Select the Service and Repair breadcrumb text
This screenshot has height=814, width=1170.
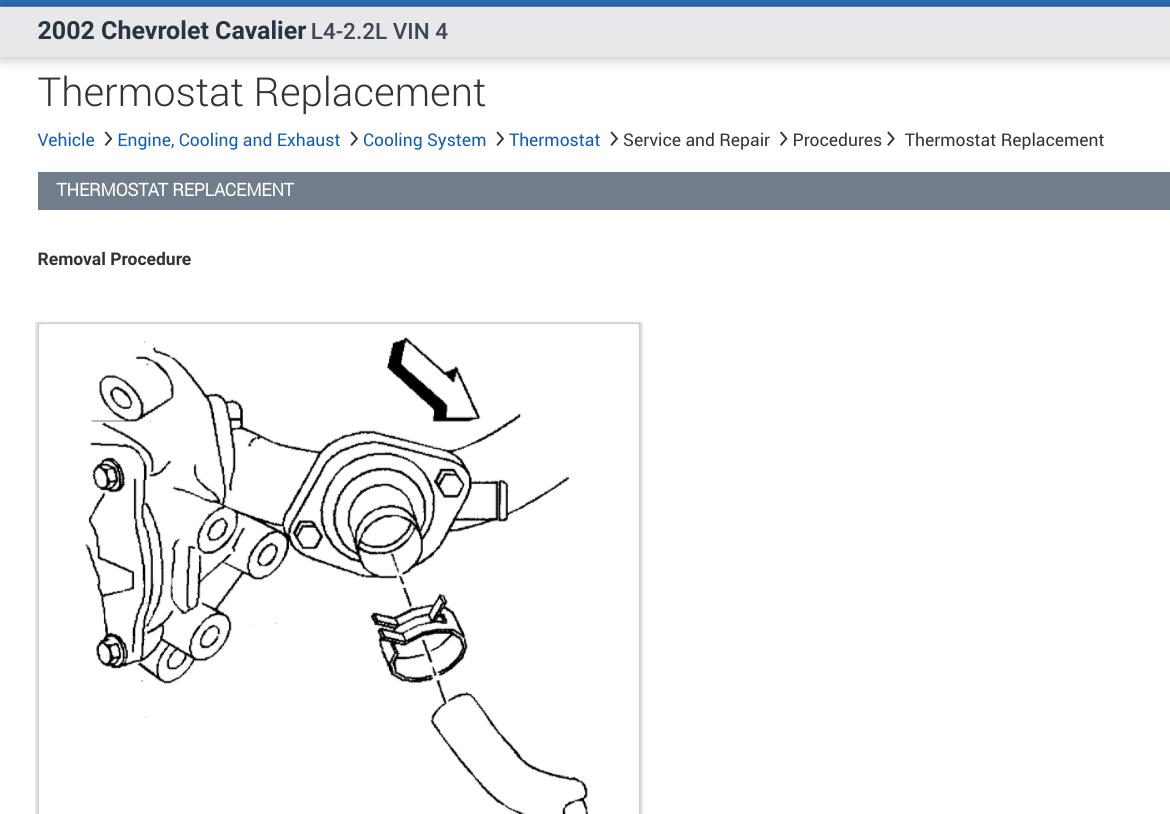696,140
